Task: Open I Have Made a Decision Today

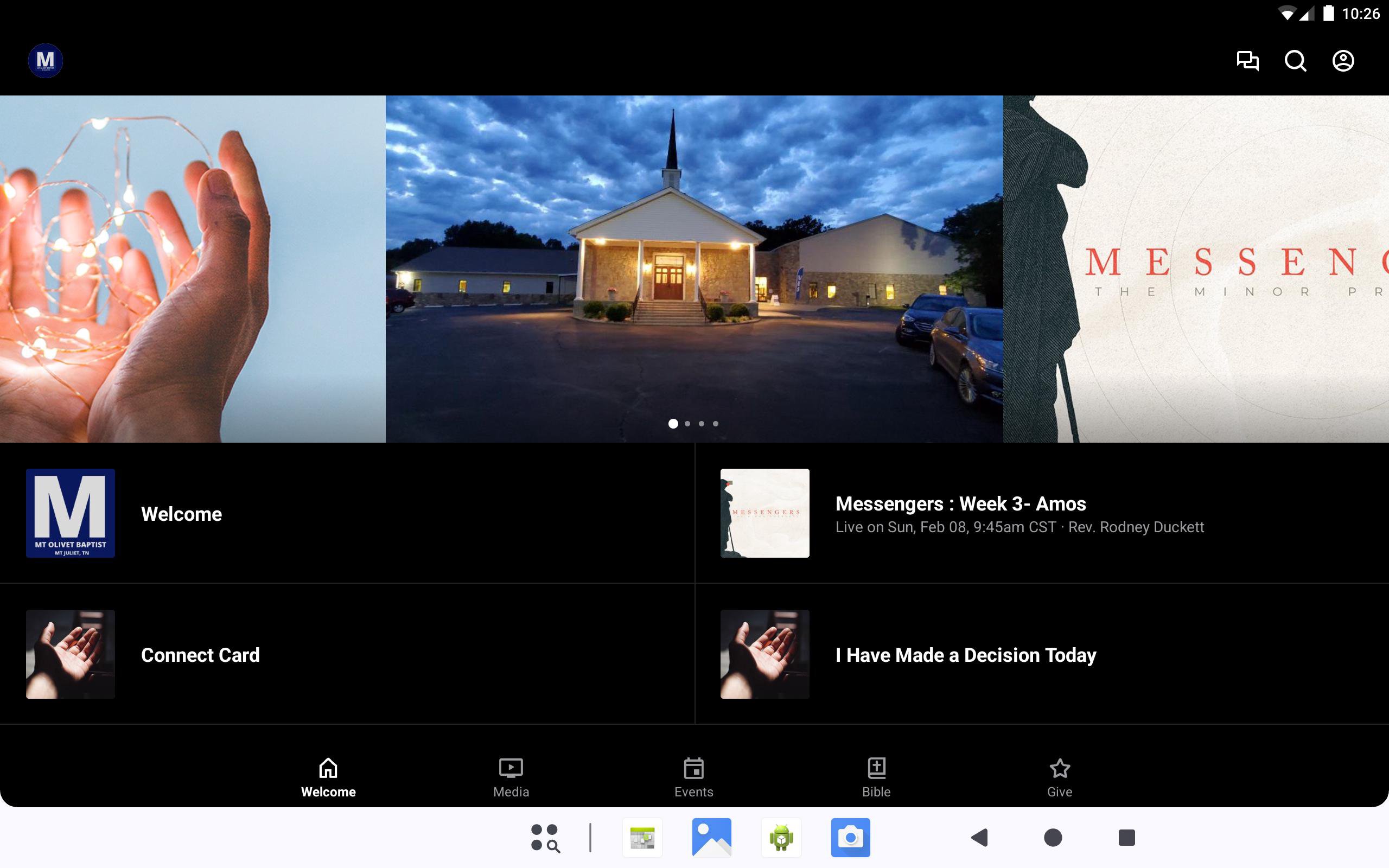Action: click(x=1041, y=654)
